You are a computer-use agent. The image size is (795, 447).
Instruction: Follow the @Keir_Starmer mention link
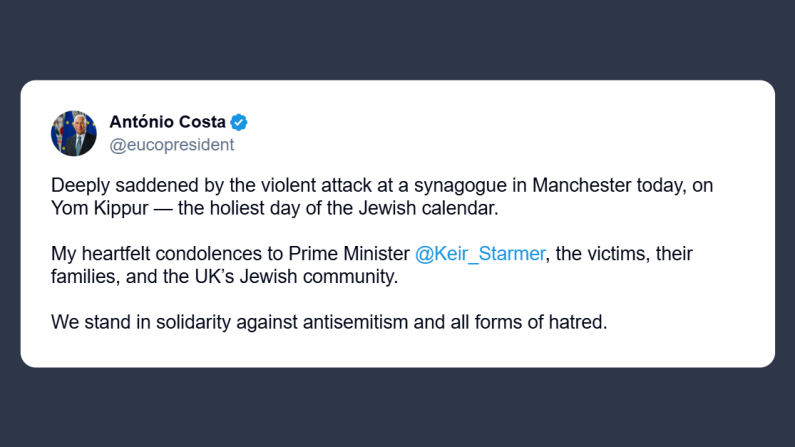(479, 254)
